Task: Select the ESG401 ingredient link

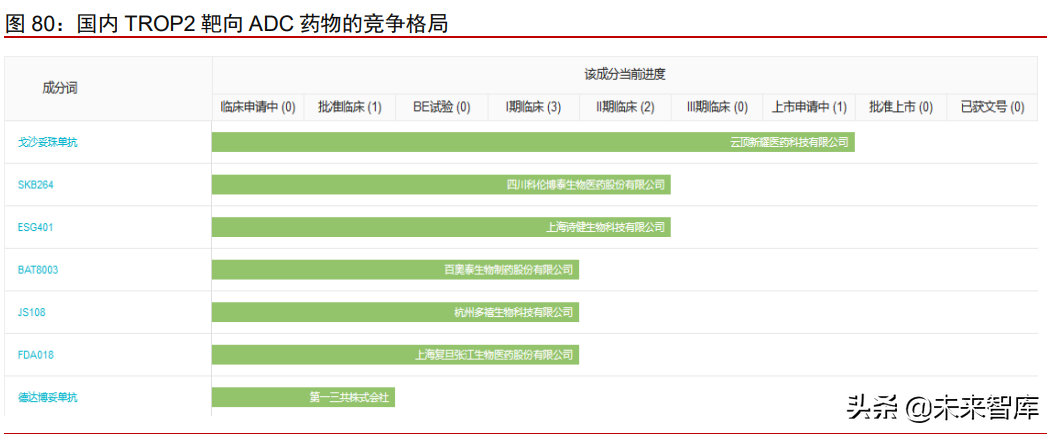Action: (x=36, y=227)
